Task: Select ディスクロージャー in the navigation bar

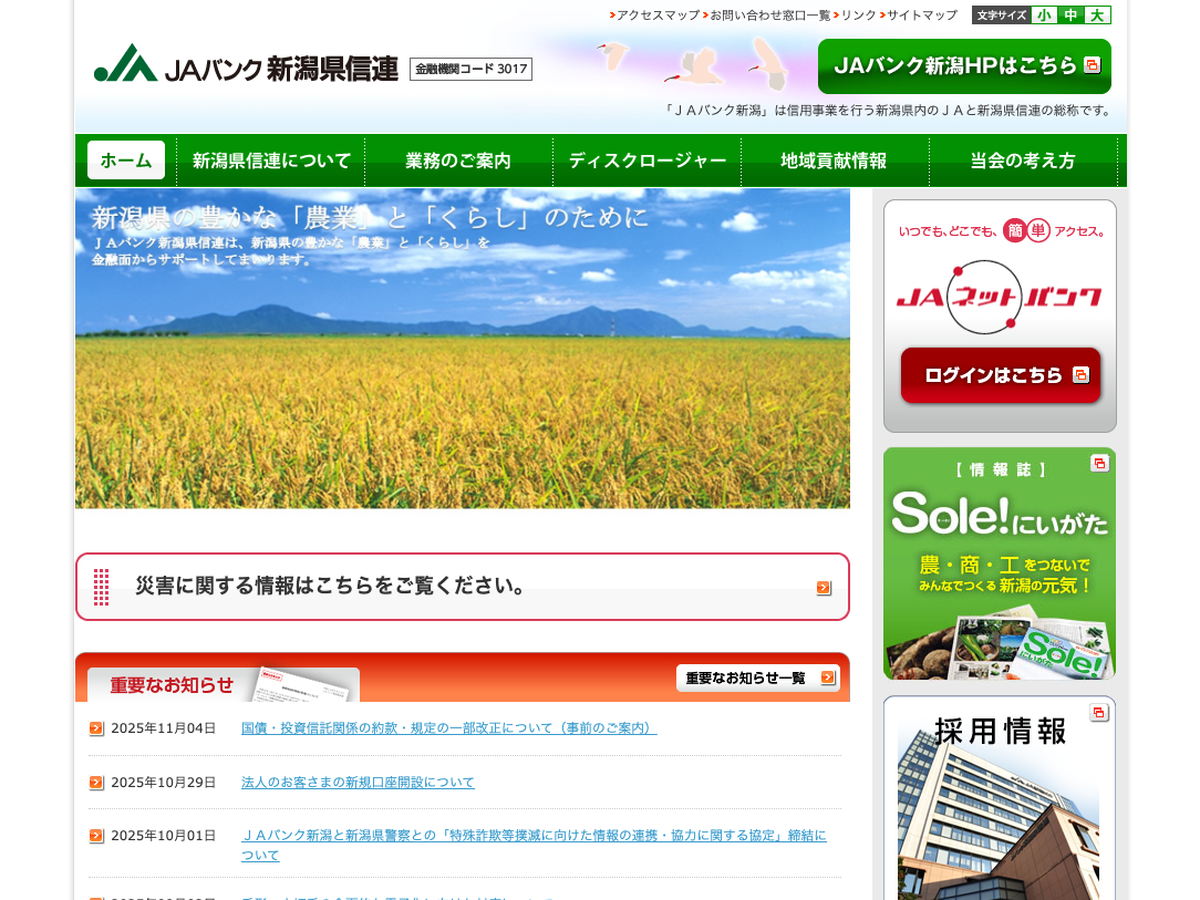Action: pos(647,160)
